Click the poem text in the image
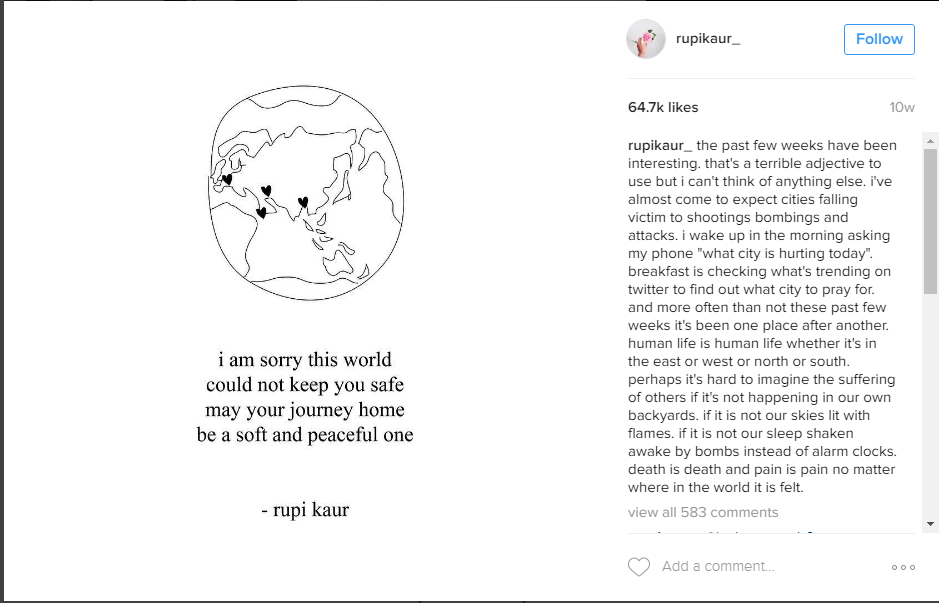The image size is (939, 603). (305, 397)
